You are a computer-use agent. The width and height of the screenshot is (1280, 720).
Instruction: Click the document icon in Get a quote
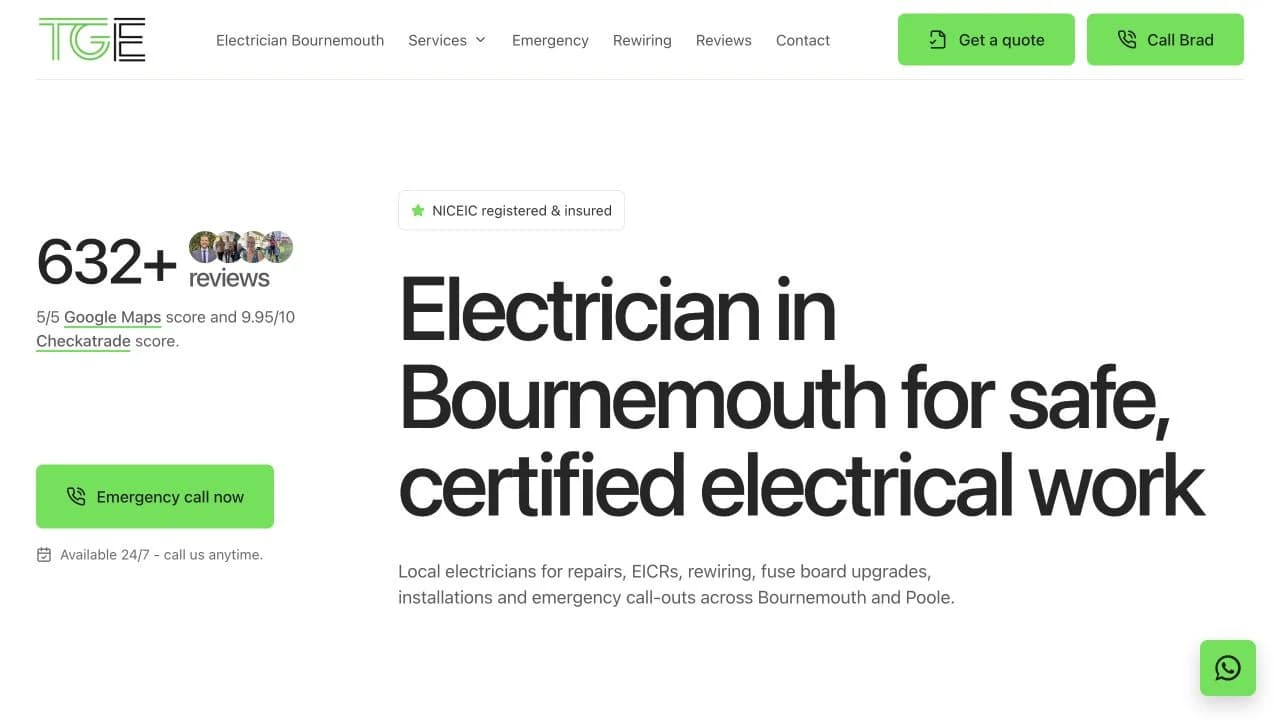[x=937, y=40]
